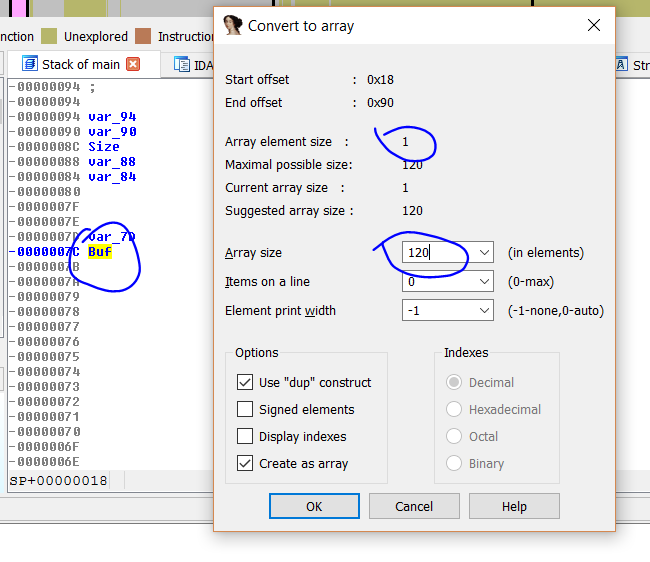Click the Instruction legend color swatch

coord(143,36)
